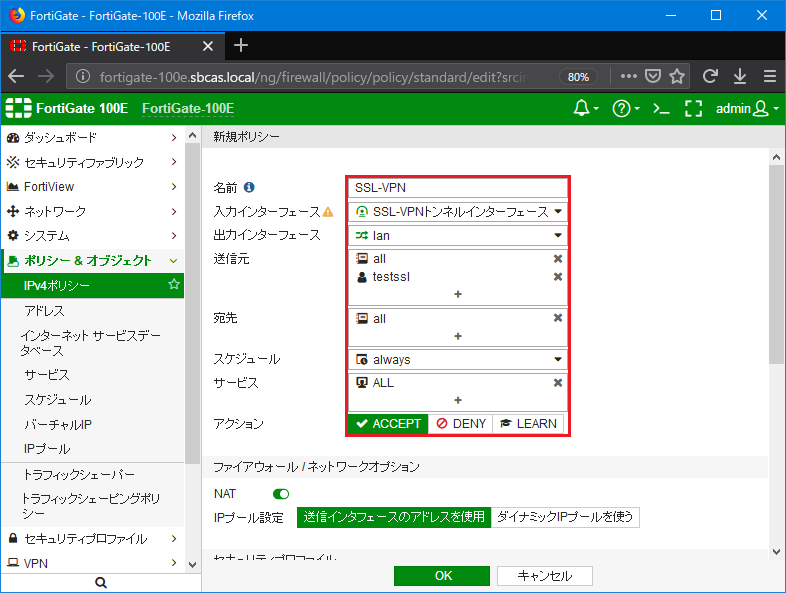Expand the ダッシュボード menu
The image size is (786, 593).
pos(92,137)
